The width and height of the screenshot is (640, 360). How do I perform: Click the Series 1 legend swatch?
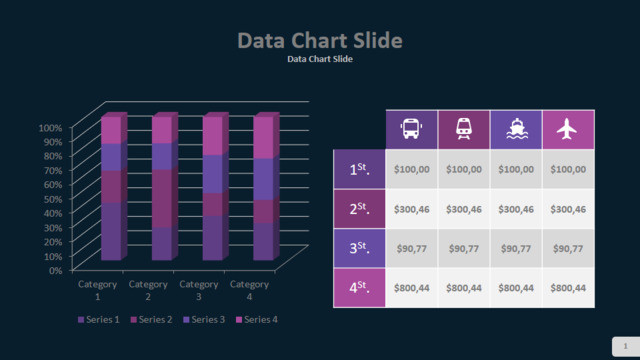coord(81,320)
